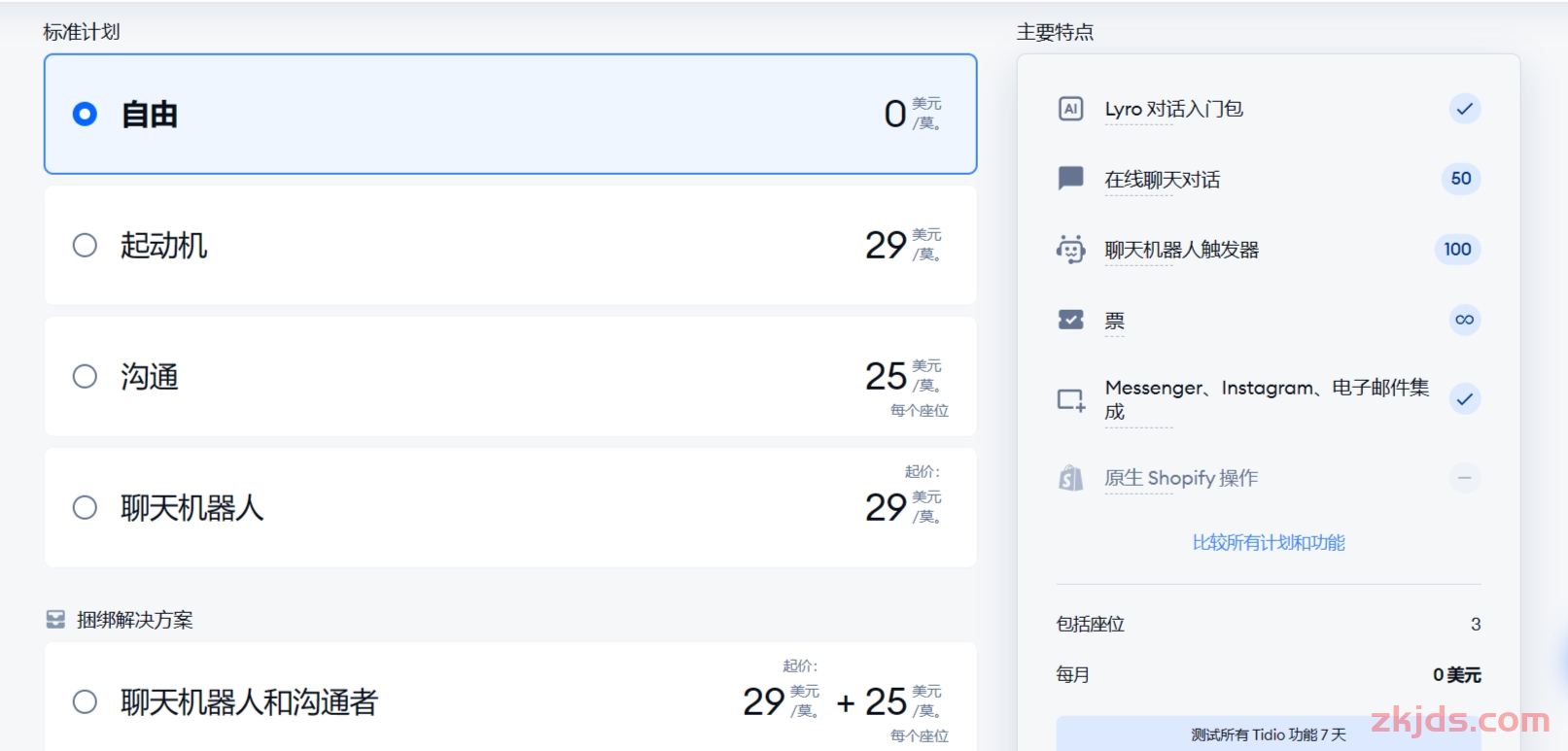Click the Lyro AI icon
Screen dimensions: 1568x751
pos(1070,109)
